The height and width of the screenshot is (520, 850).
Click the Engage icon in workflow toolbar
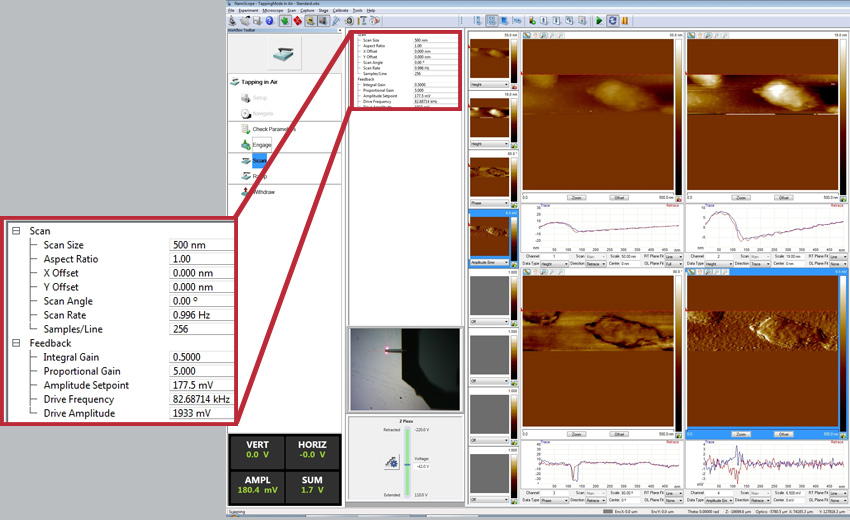[245, 145]
